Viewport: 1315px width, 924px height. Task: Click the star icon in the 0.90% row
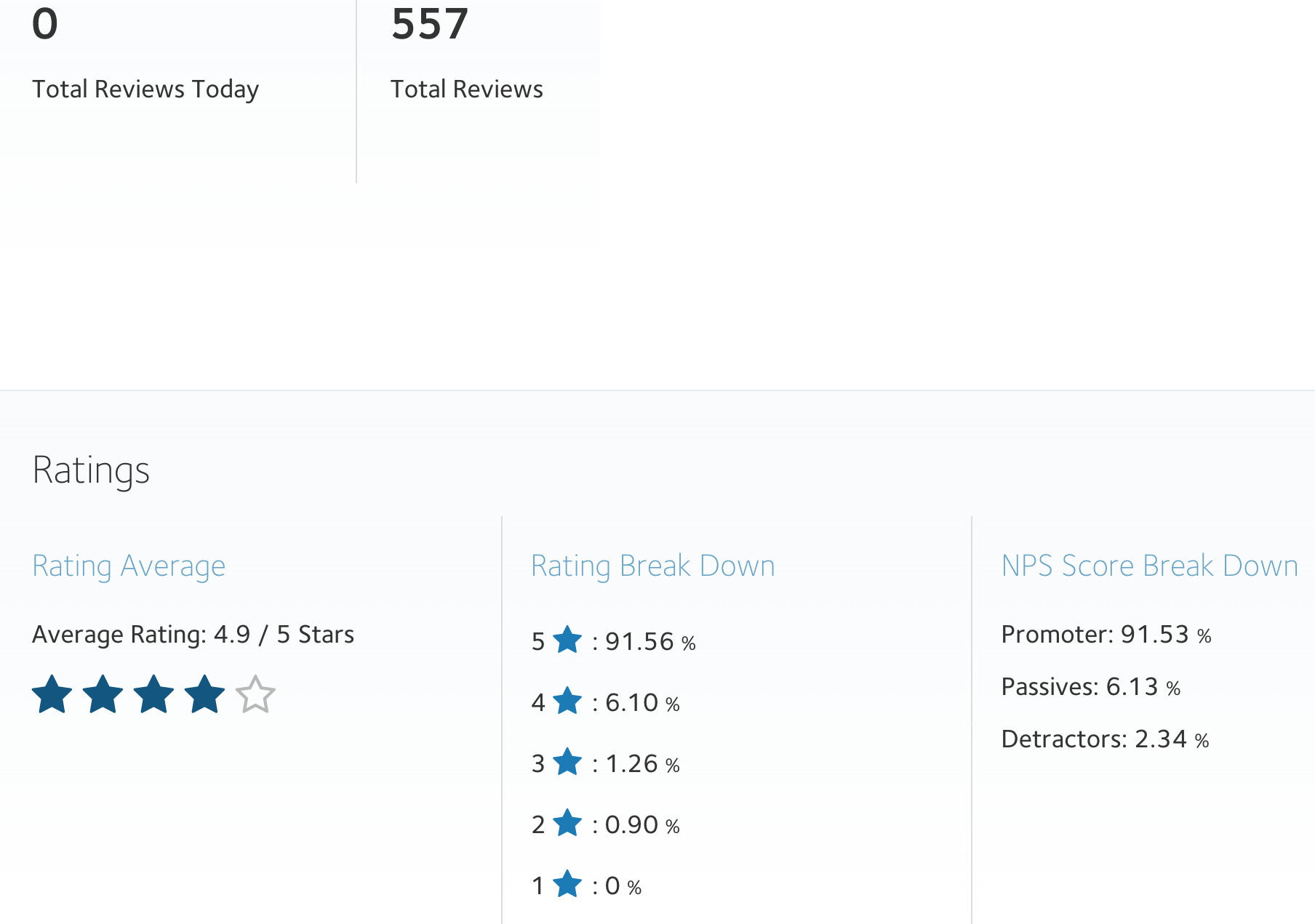[x=567, y=824]
